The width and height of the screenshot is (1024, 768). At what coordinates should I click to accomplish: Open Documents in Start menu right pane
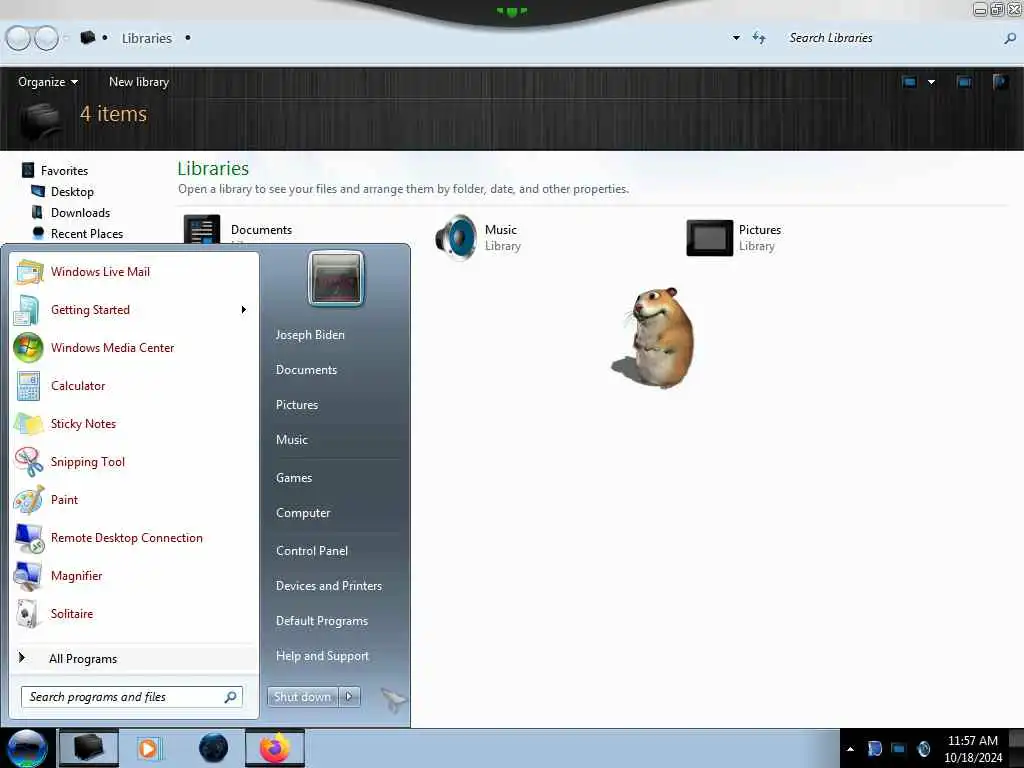306,370
